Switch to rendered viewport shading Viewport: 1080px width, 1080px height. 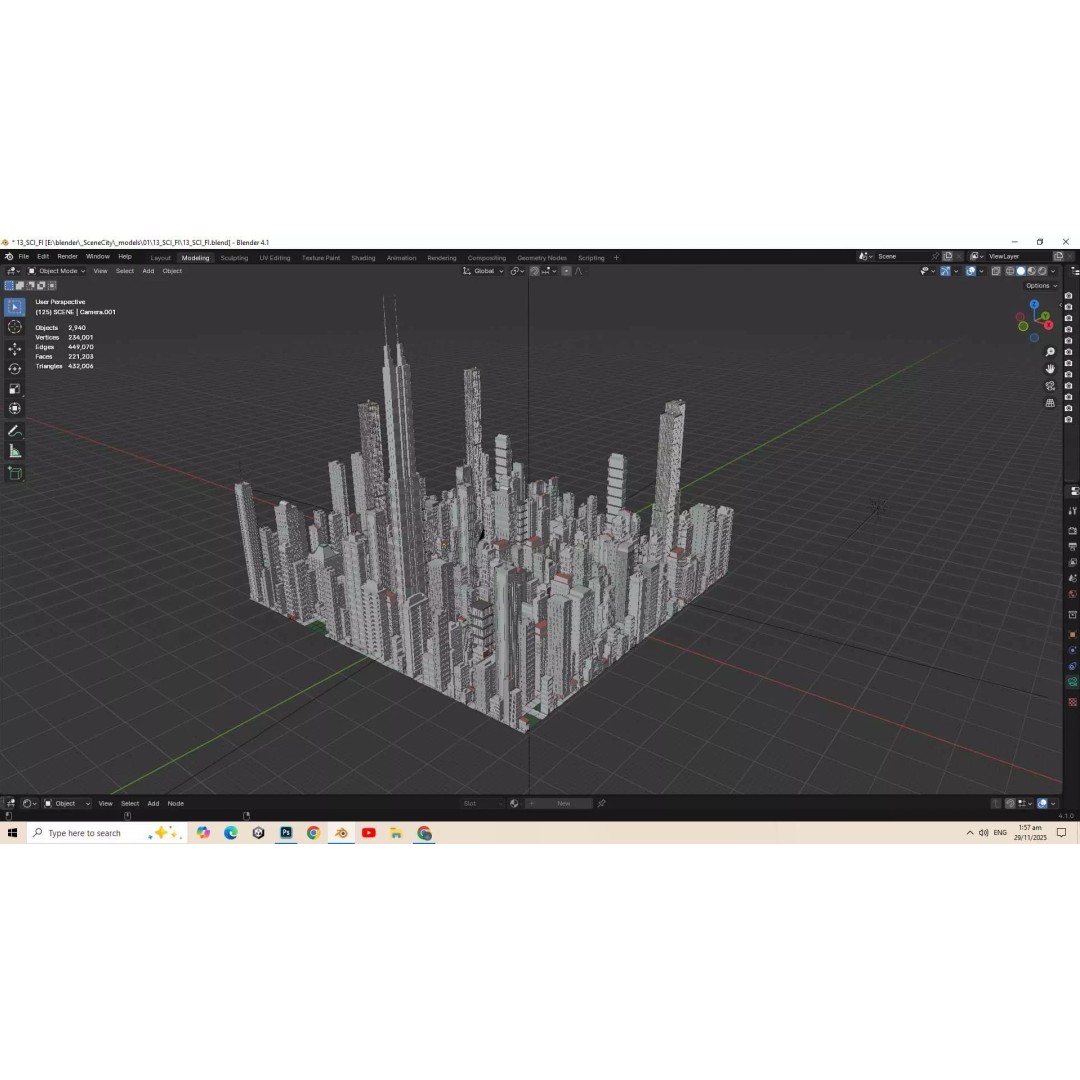[1042, 271]
